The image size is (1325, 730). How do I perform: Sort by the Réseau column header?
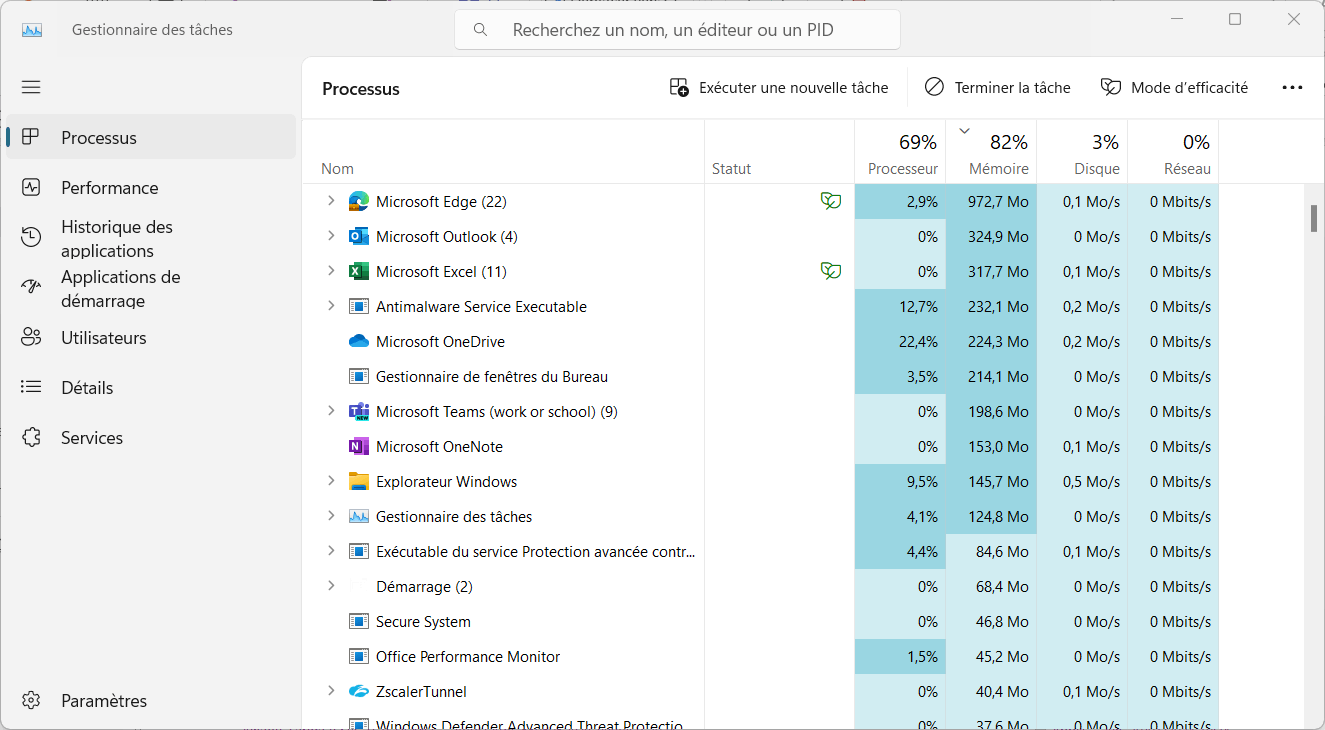(x=1173, y=152)
